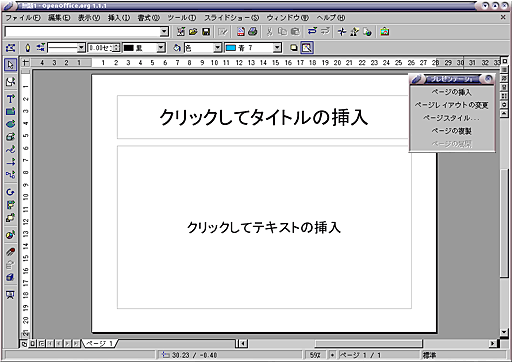The width and height of the screenshot is (512, 362).
Task: Open the Gallery icon
Action: (385, 32)
